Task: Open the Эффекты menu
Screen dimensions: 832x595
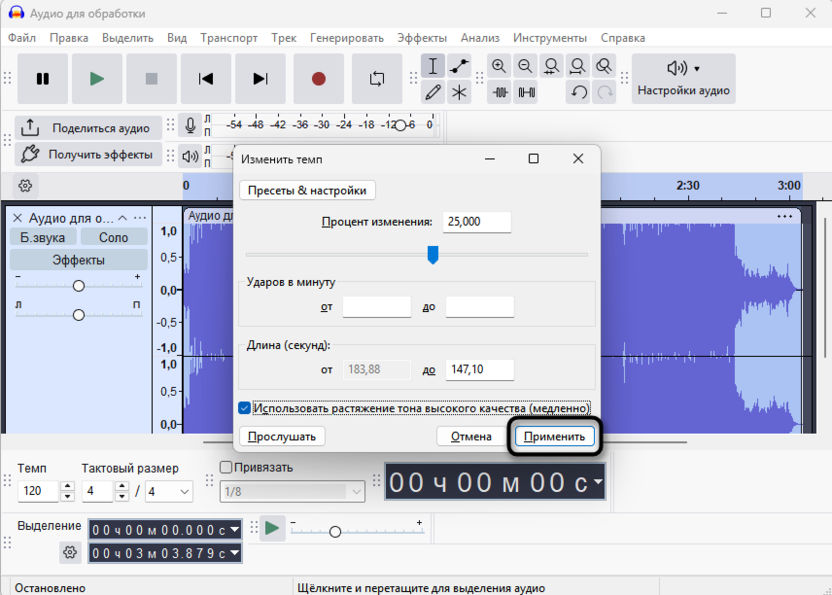Action: [421, 38]
